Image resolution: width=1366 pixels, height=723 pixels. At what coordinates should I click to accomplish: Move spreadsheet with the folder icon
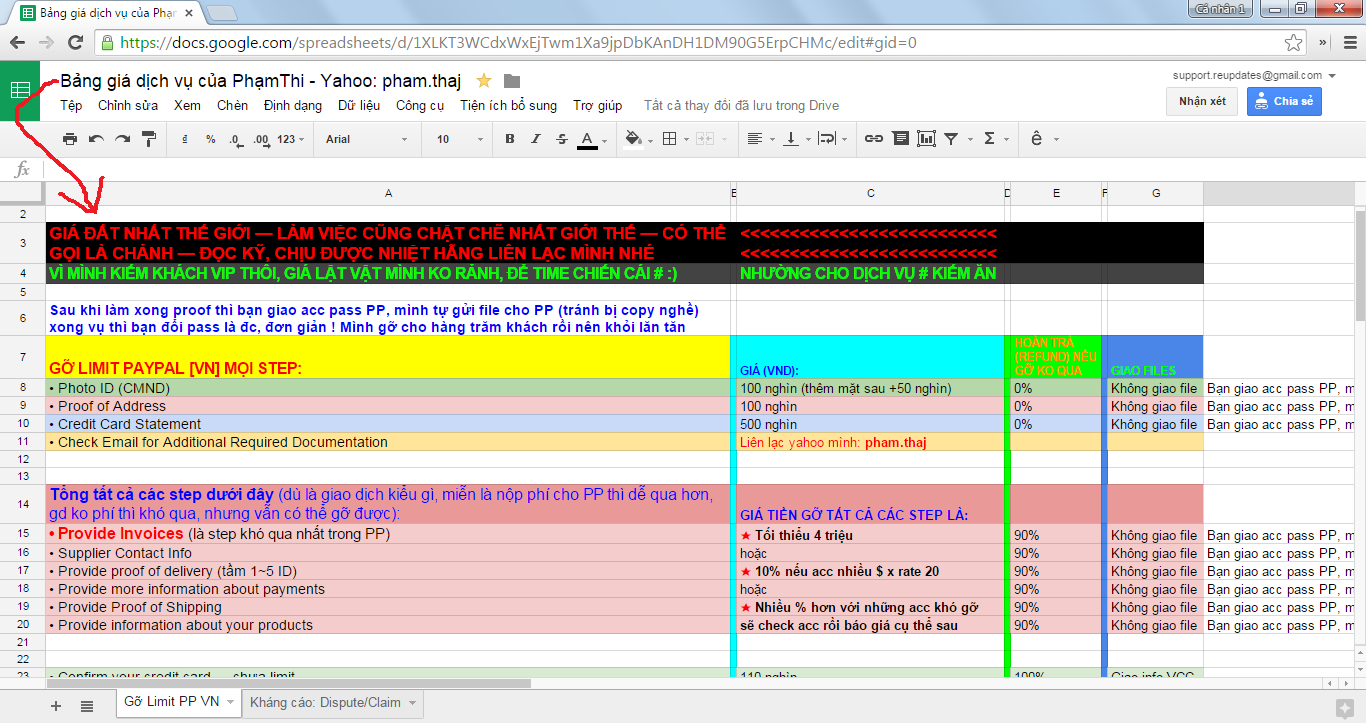(x=511, y=81)
